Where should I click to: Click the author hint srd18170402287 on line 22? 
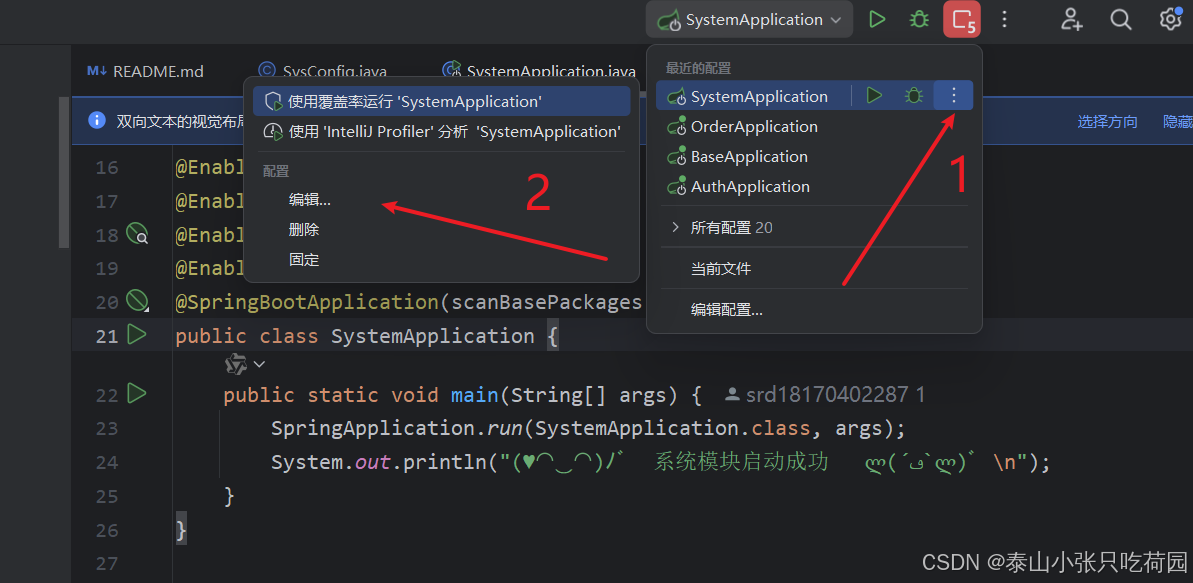click(x=826, y=394)
